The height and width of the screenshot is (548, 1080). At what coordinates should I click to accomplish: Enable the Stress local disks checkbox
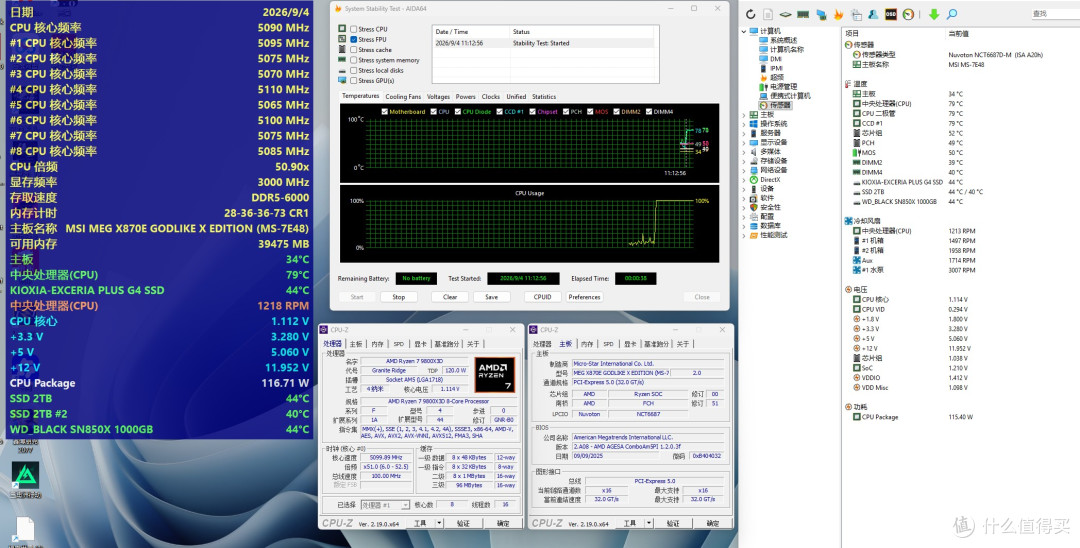pos(353,70)
